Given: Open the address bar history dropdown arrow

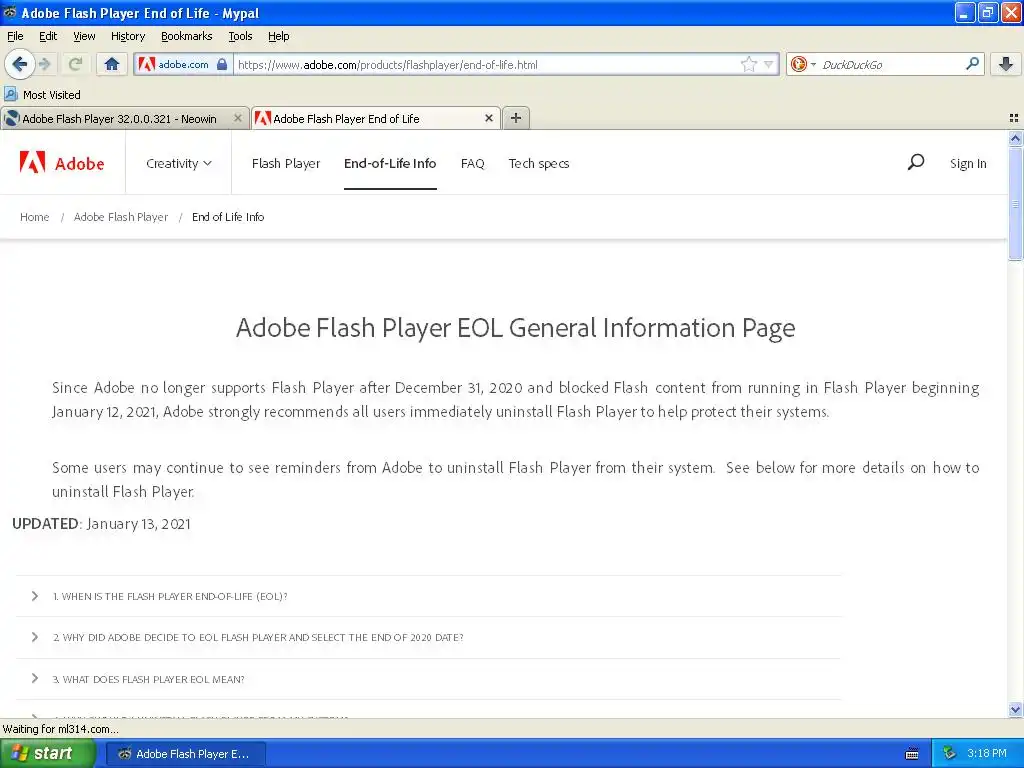Looking at the screenshot, I should (769, 64).
